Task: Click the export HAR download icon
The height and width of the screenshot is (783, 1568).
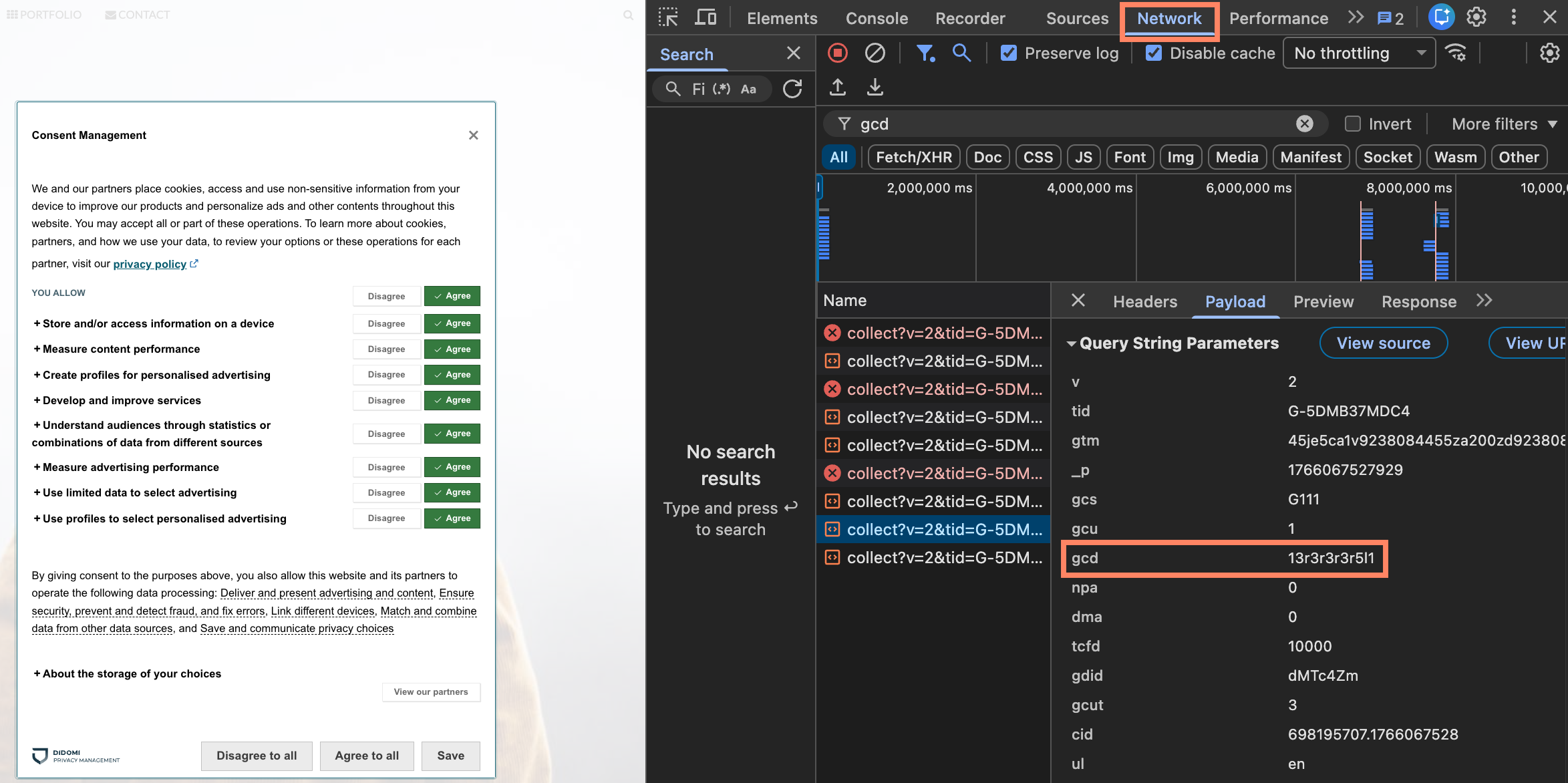Action: pos(875,87)
